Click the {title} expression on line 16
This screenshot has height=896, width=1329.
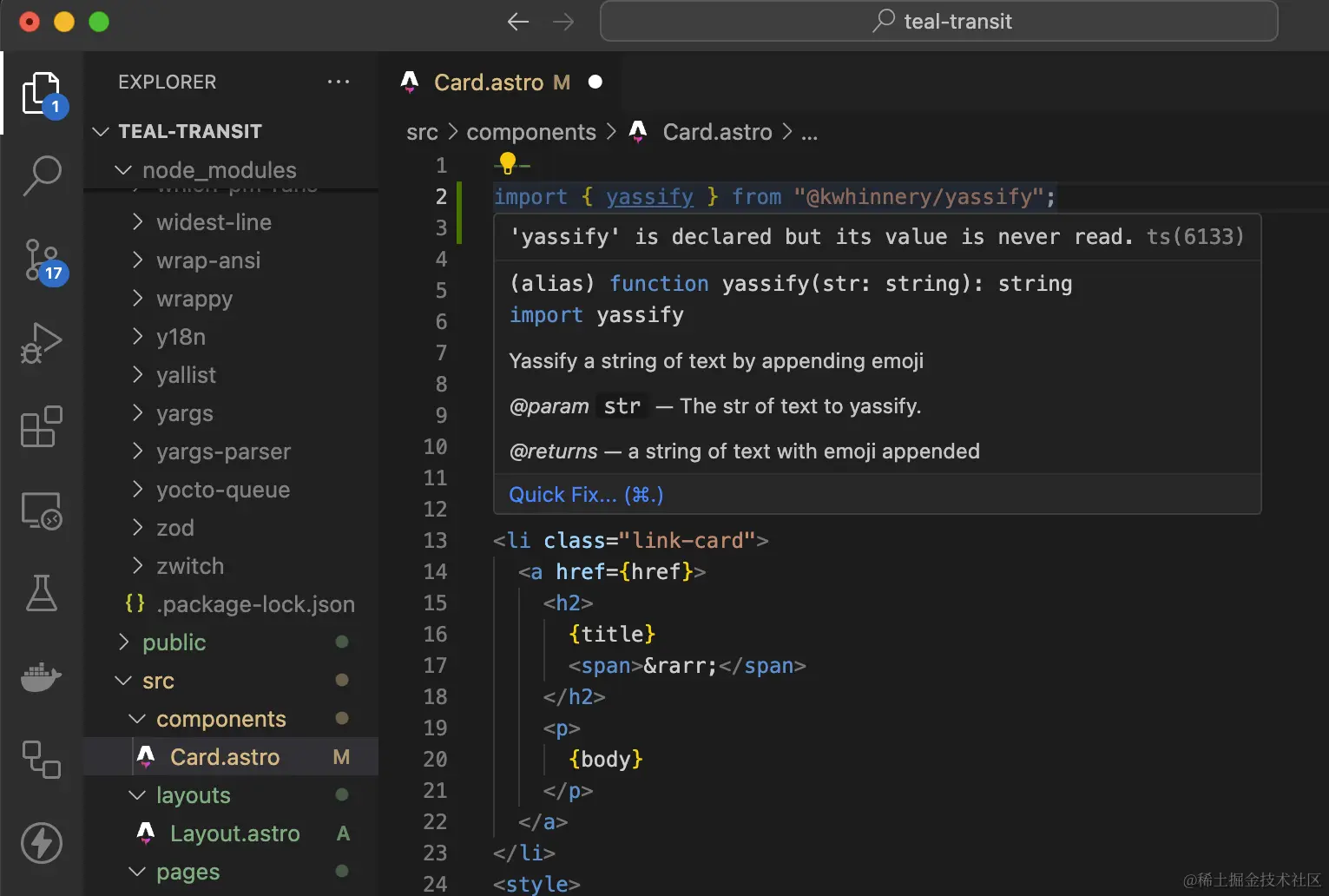tap(612, 635)
